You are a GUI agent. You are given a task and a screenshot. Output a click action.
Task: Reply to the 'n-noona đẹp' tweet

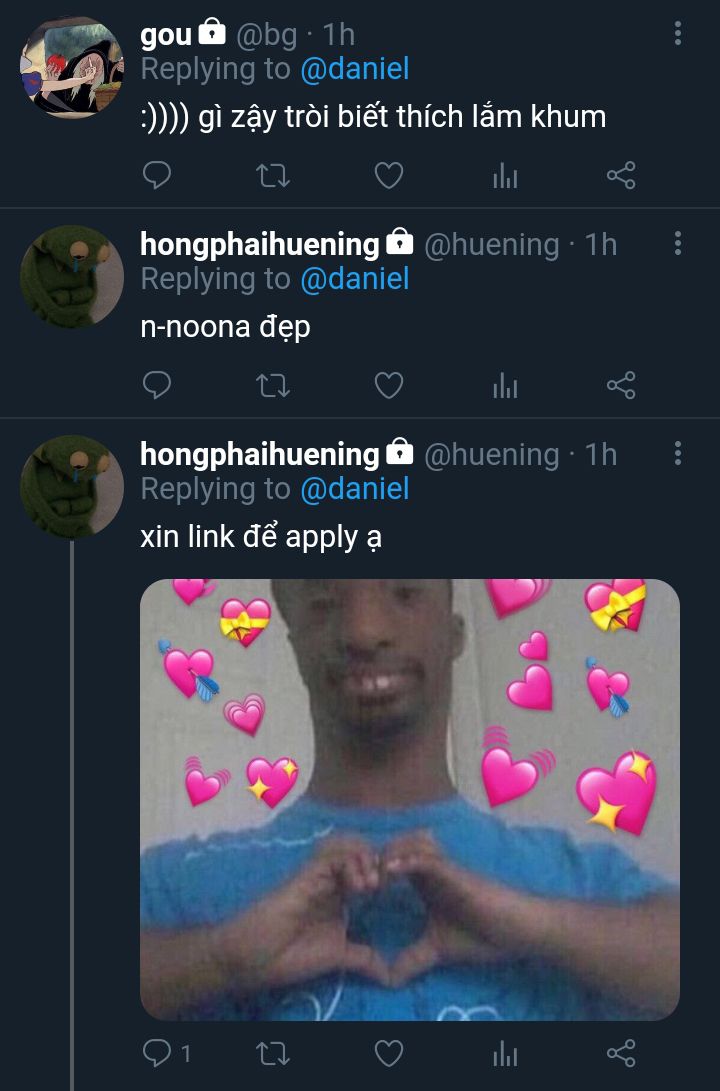click(157, 385)
